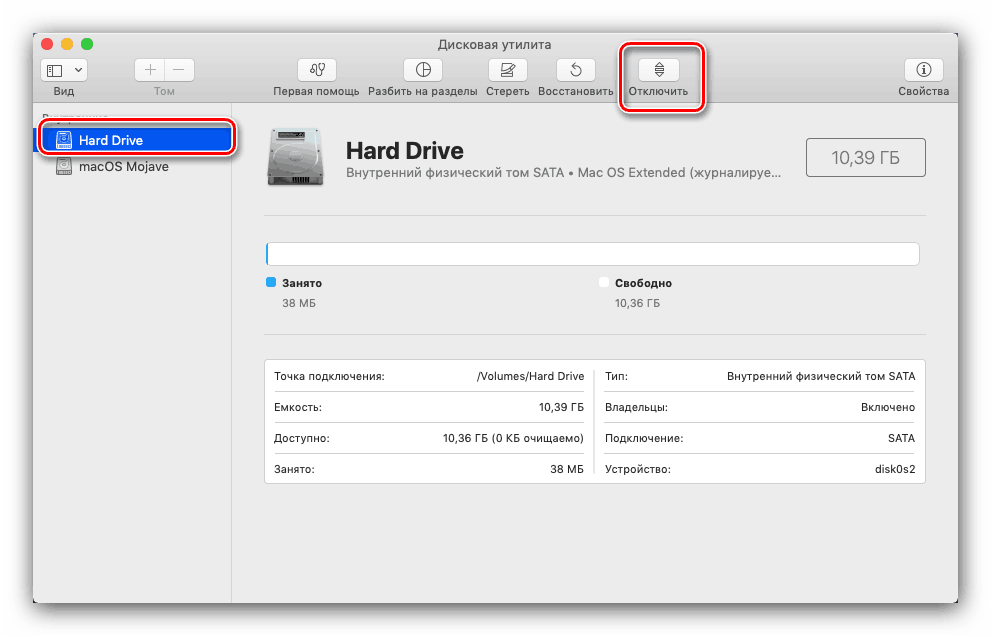Zoom window with green button
This screenshot has width=991, height=636.
point(87,44)
